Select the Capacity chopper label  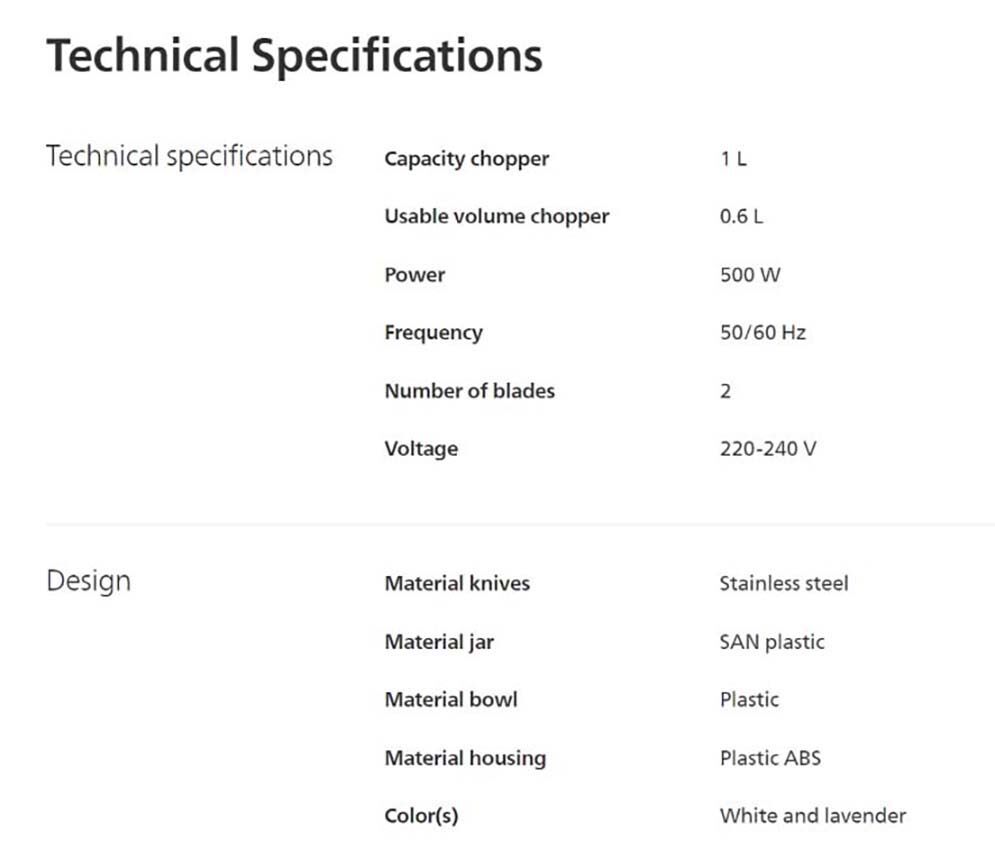[466, 158]
